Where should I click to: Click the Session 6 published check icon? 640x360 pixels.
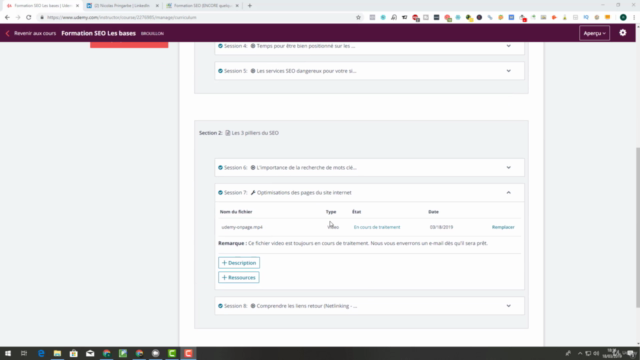[x=220, y=168]
